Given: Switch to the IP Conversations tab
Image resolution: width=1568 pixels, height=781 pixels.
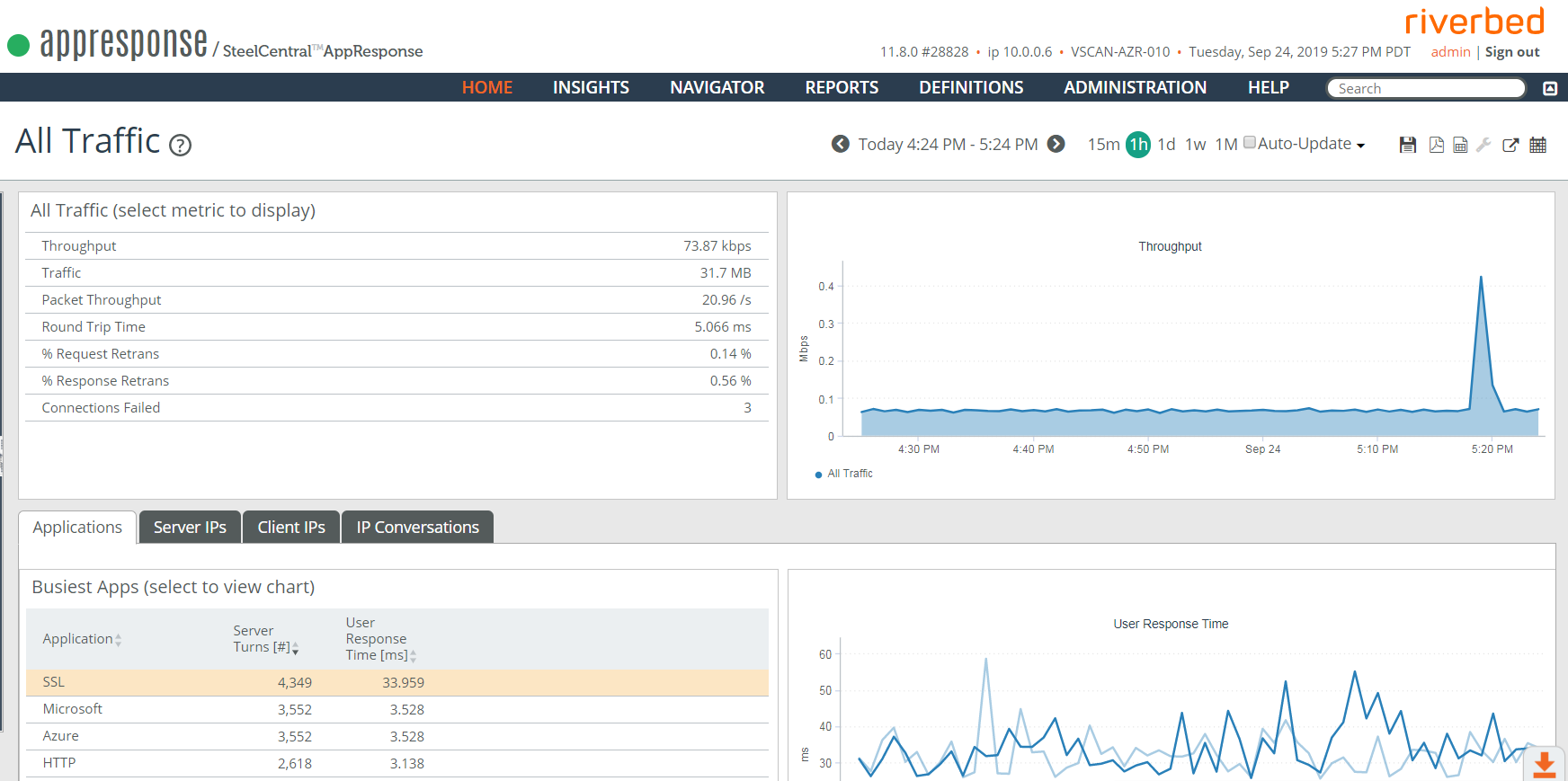Looking at the screenshot, I should (x=418, y=528).
